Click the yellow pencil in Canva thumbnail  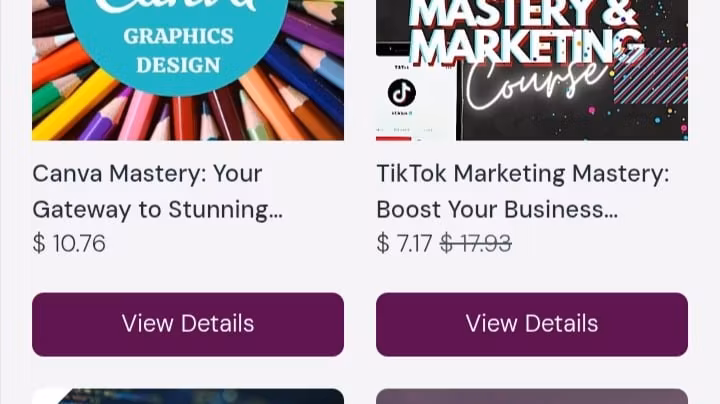73,108
